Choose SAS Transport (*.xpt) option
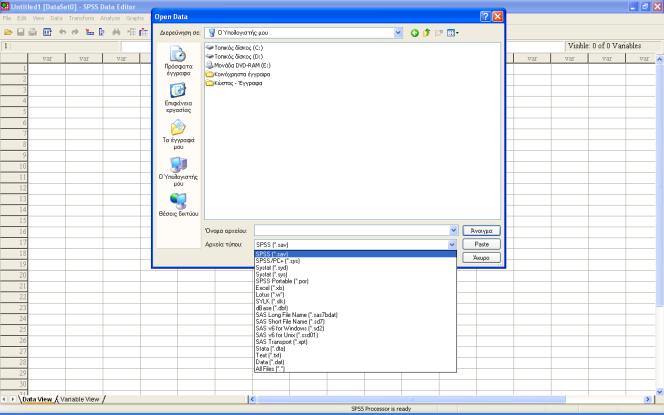Viewport: 664px width, 415px height. (355, 342)
